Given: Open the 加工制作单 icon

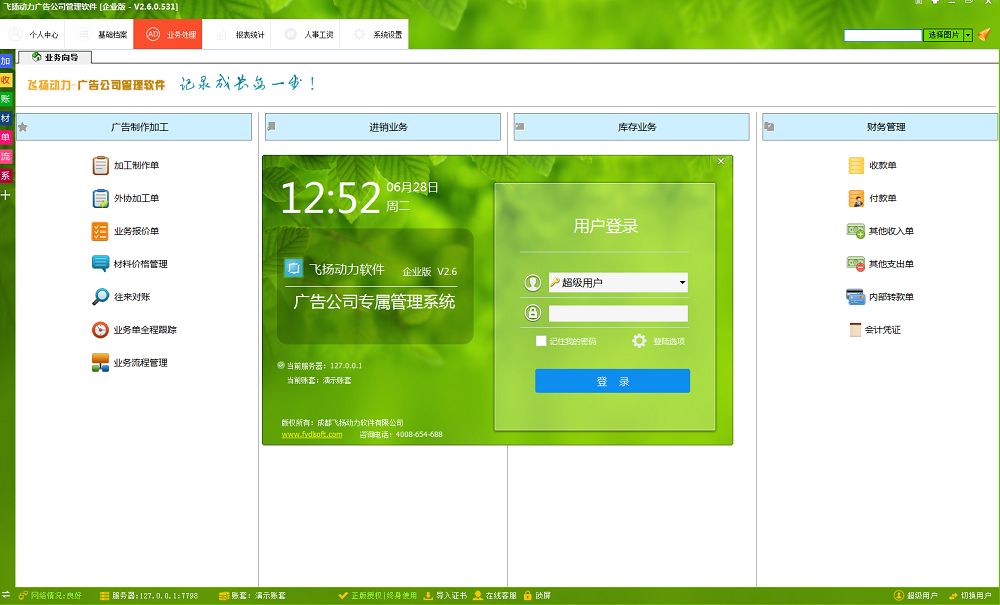Looking at the screenshot, I should coord(100,166).
